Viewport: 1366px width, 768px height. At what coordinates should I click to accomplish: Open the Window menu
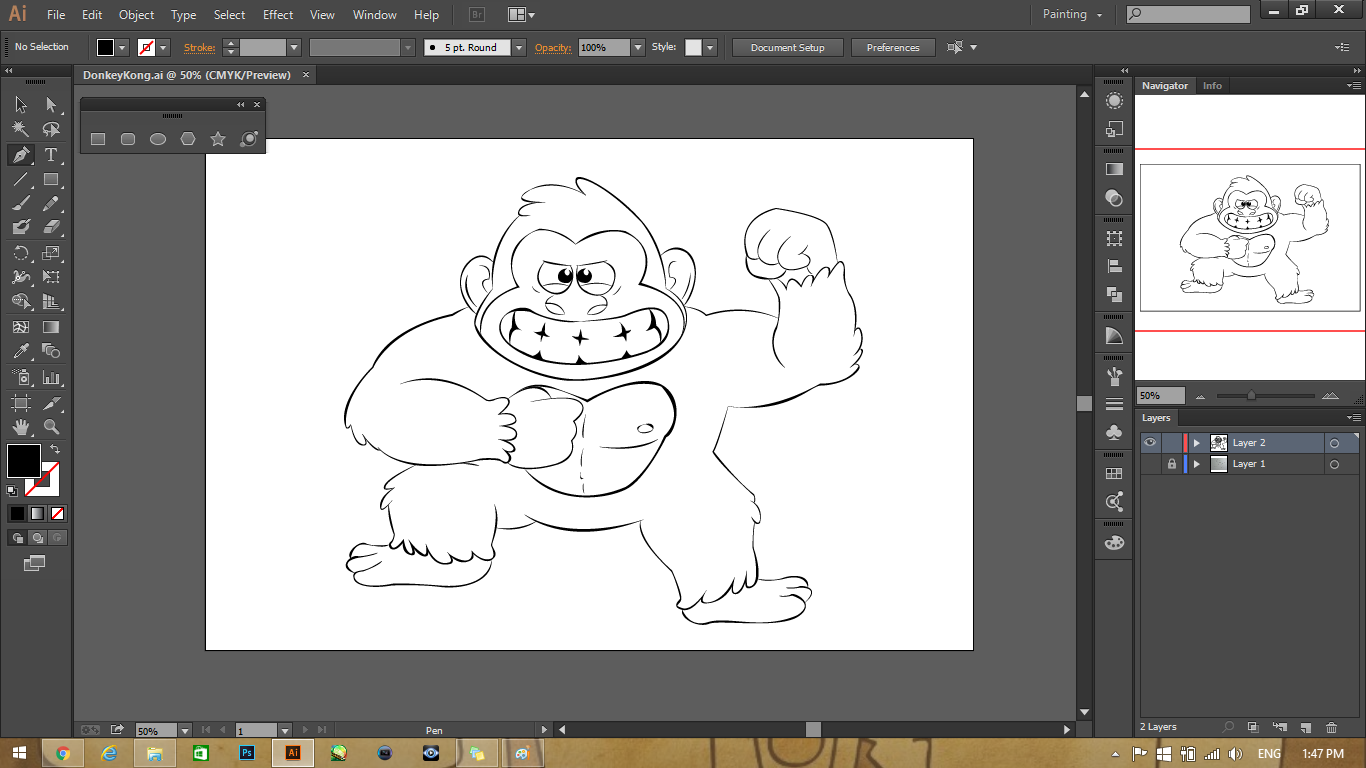(x=375, y=15)
